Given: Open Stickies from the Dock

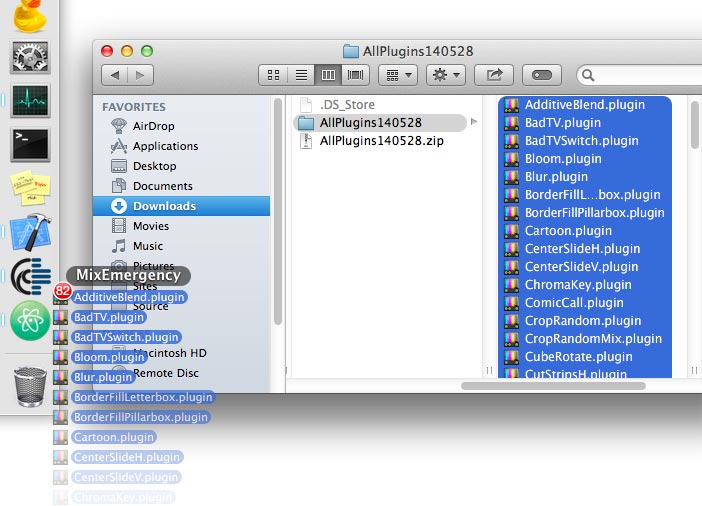Looking at the screenshot, I should (x=30, y=188).
